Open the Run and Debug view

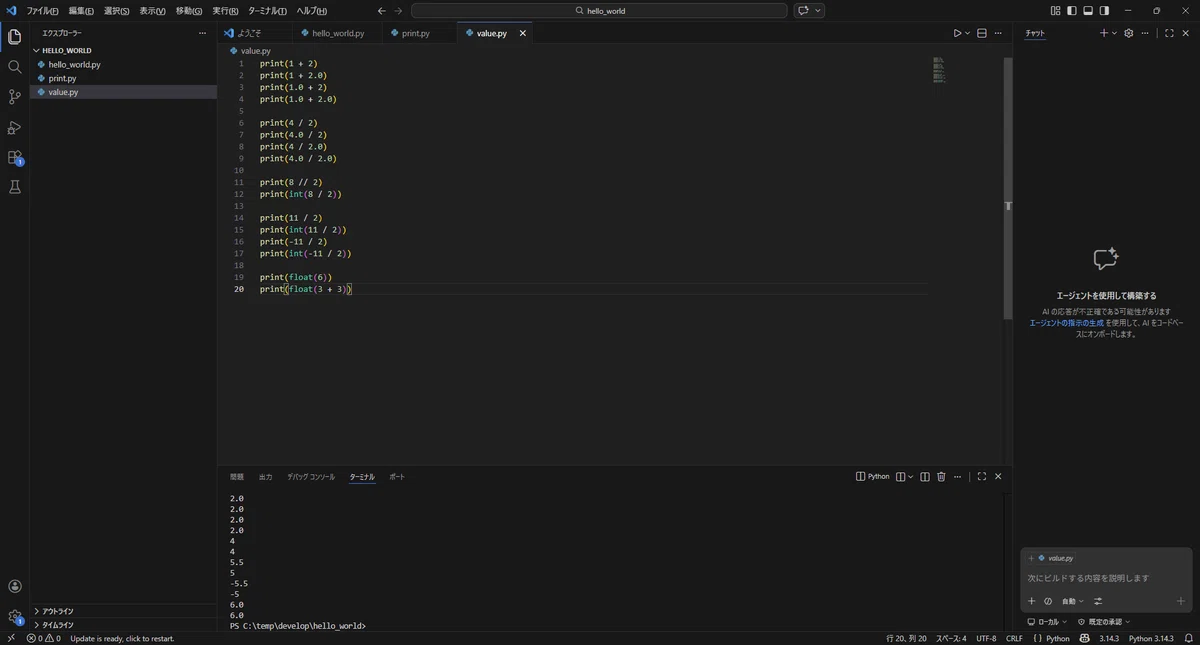[14, 127]
